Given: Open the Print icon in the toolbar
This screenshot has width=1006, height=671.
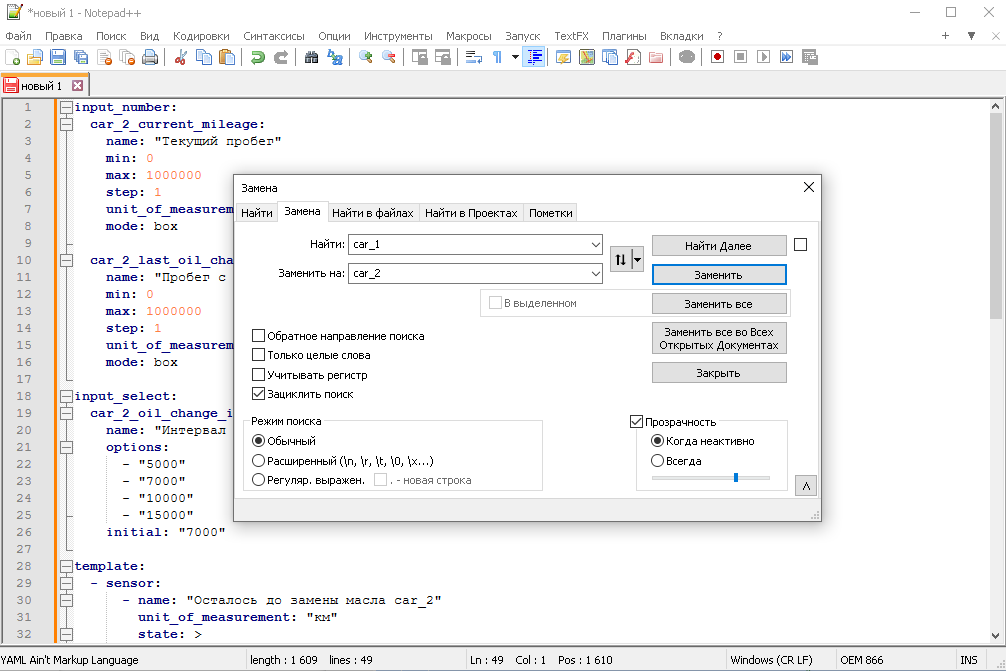Looking at the screenshot, I should click(x=148, y=57).
